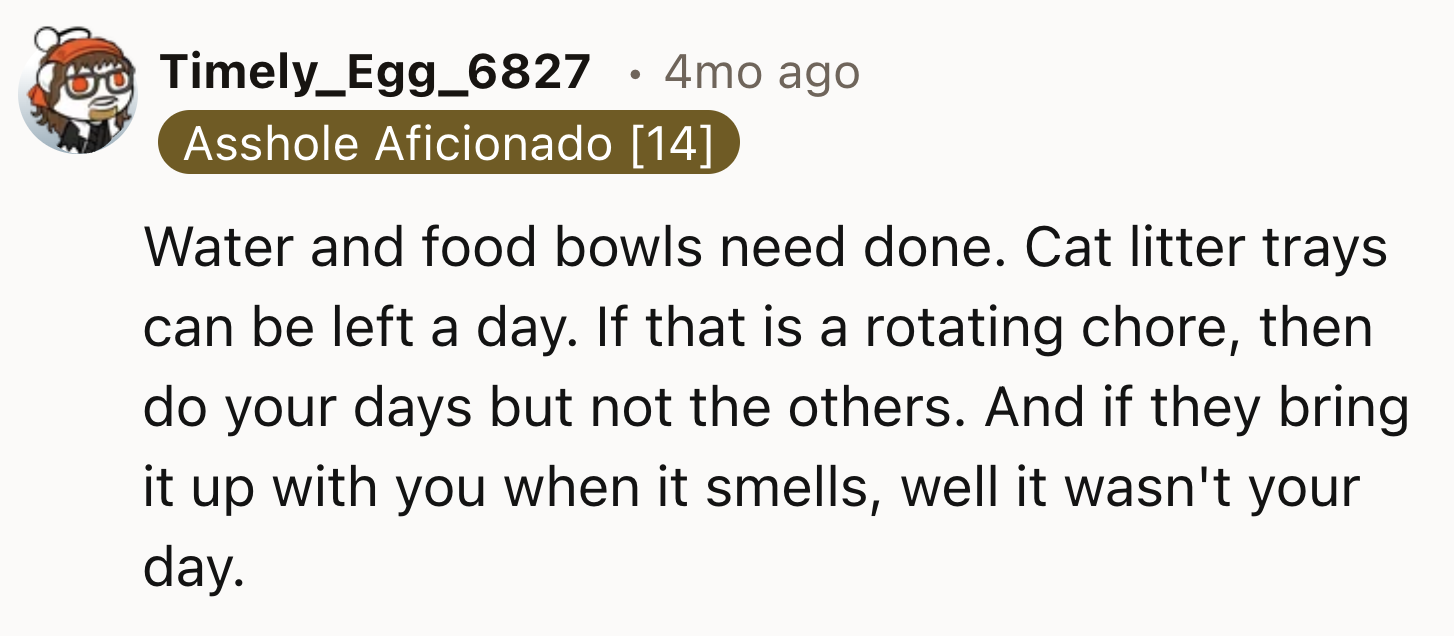
Task: Open the Timely_Egg_6827 avatar image
Action: click(79, 92)
